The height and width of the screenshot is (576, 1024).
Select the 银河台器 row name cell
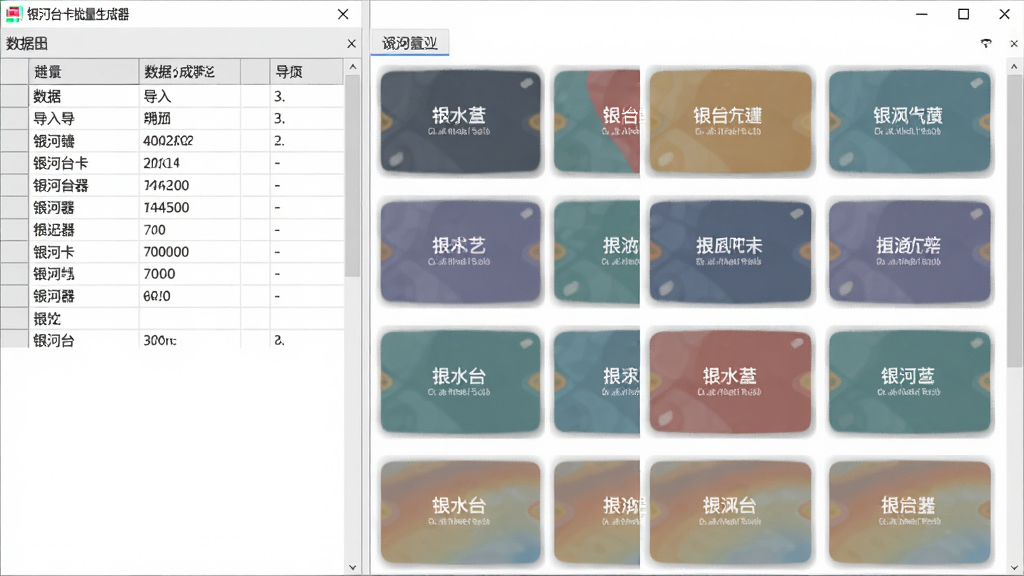[84, 185]
